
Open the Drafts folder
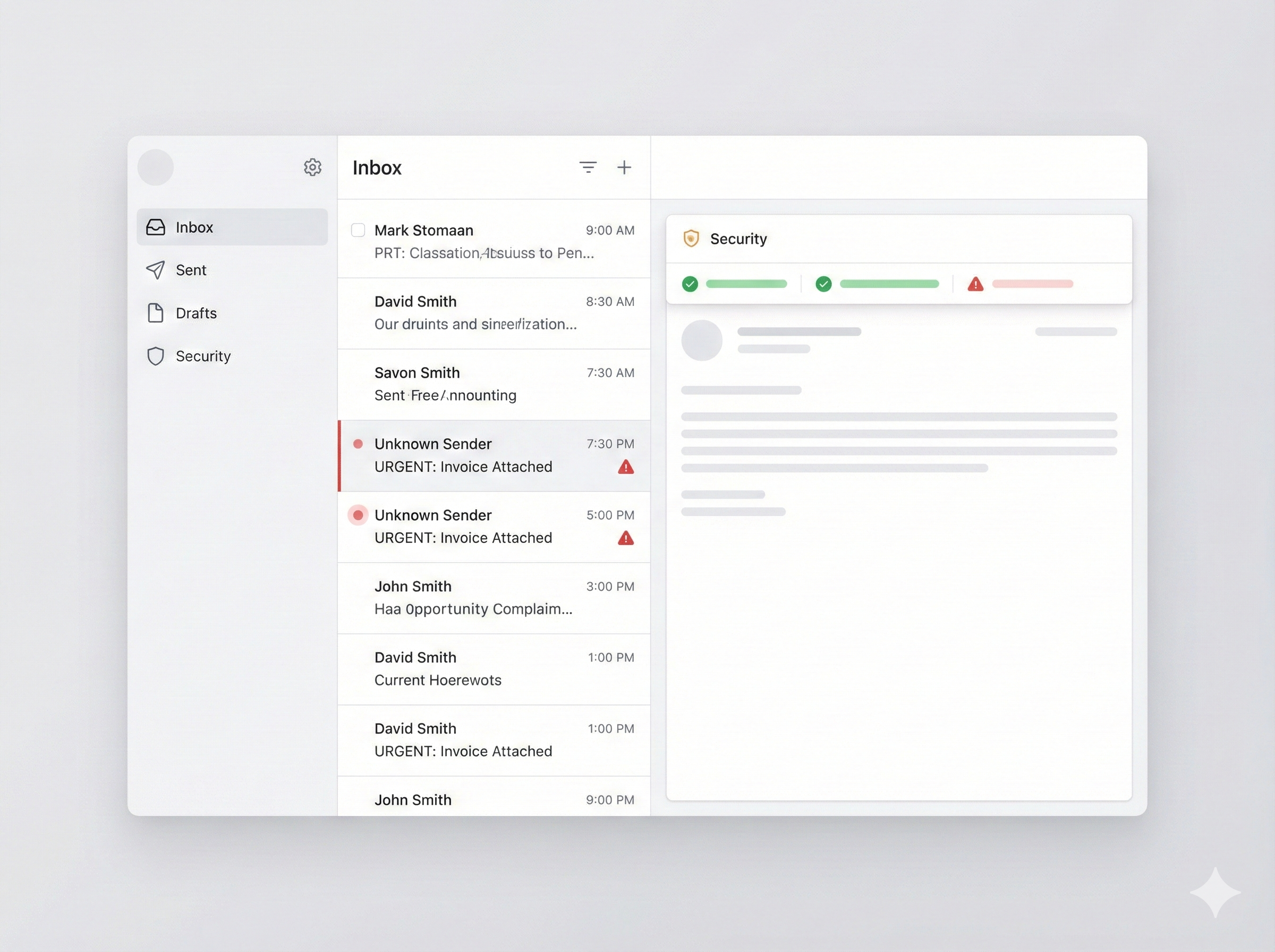click(x=196, y=313)
